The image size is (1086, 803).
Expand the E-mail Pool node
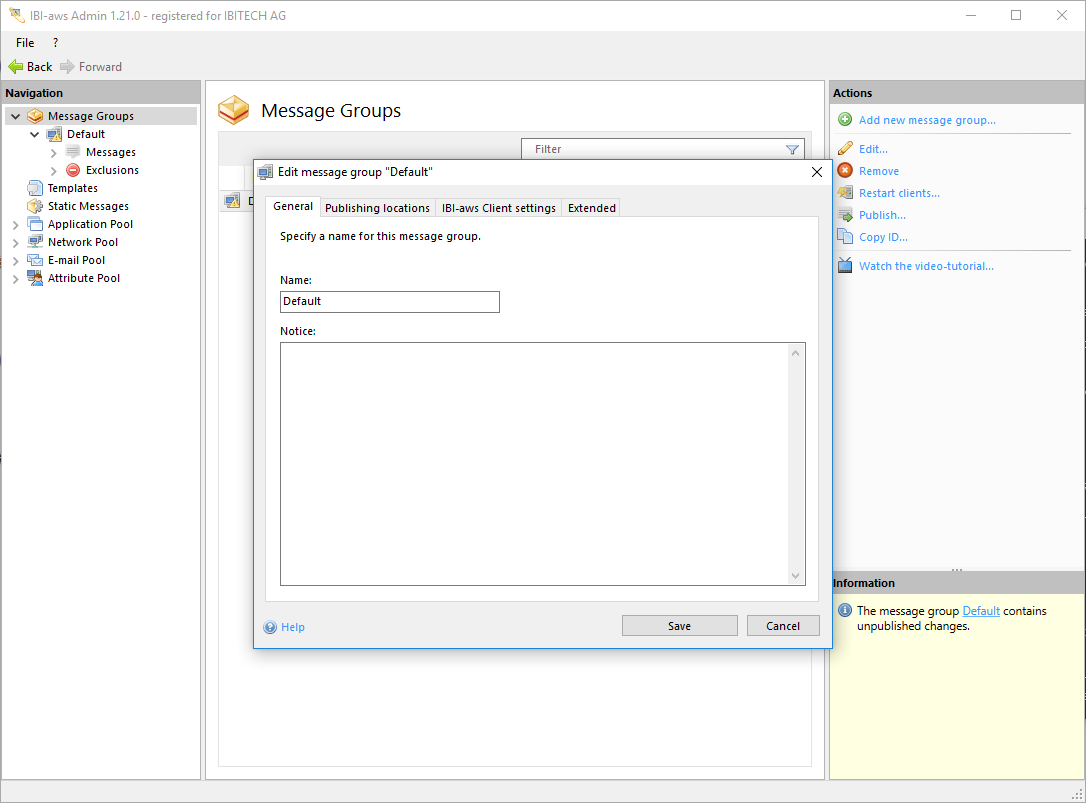tap(15, 260)
